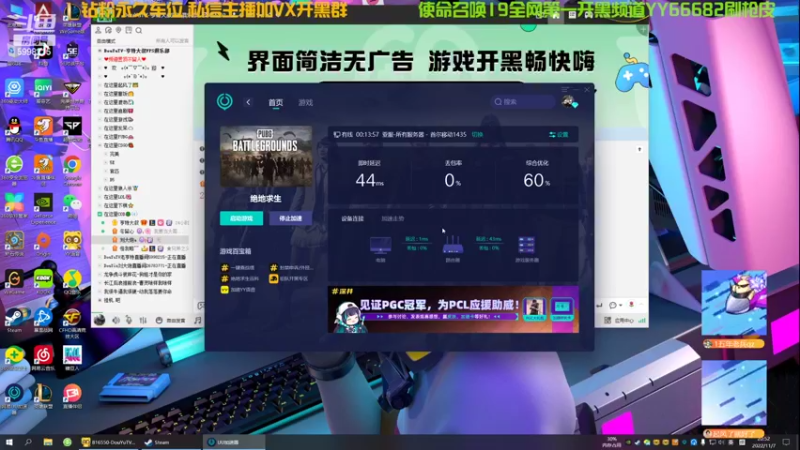Open the team lobby toolbox item
800x450 pixels.
[289, 279]
